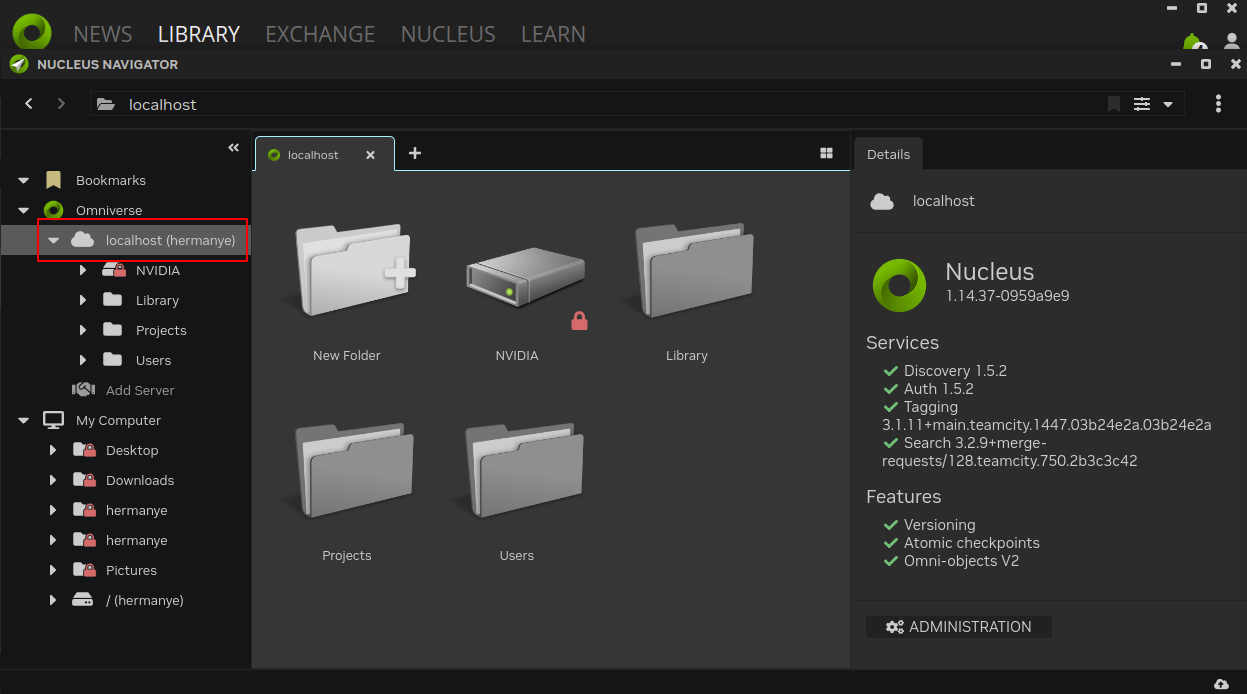Open the Omniverse launcher logo icon
Screen dimensions: 1247x694
coord(31,32)
